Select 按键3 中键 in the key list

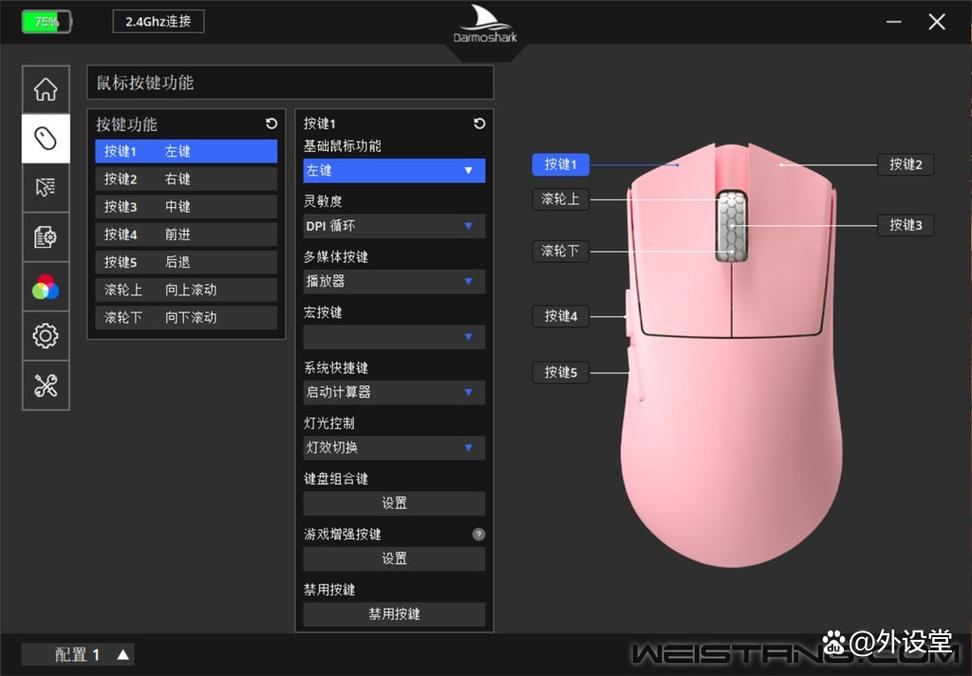pyautogui.click(x=186, y=207)
